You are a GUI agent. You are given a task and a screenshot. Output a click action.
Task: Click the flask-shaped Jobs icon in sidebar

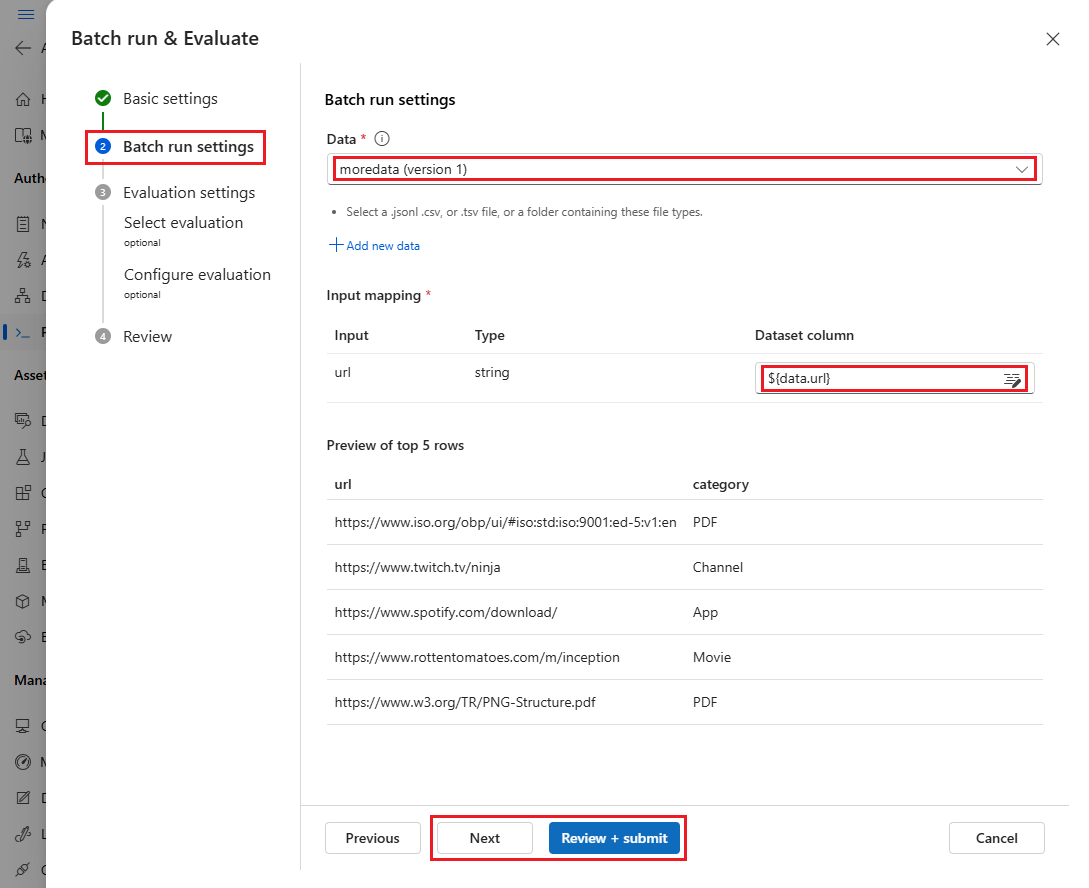coord(23,456)
